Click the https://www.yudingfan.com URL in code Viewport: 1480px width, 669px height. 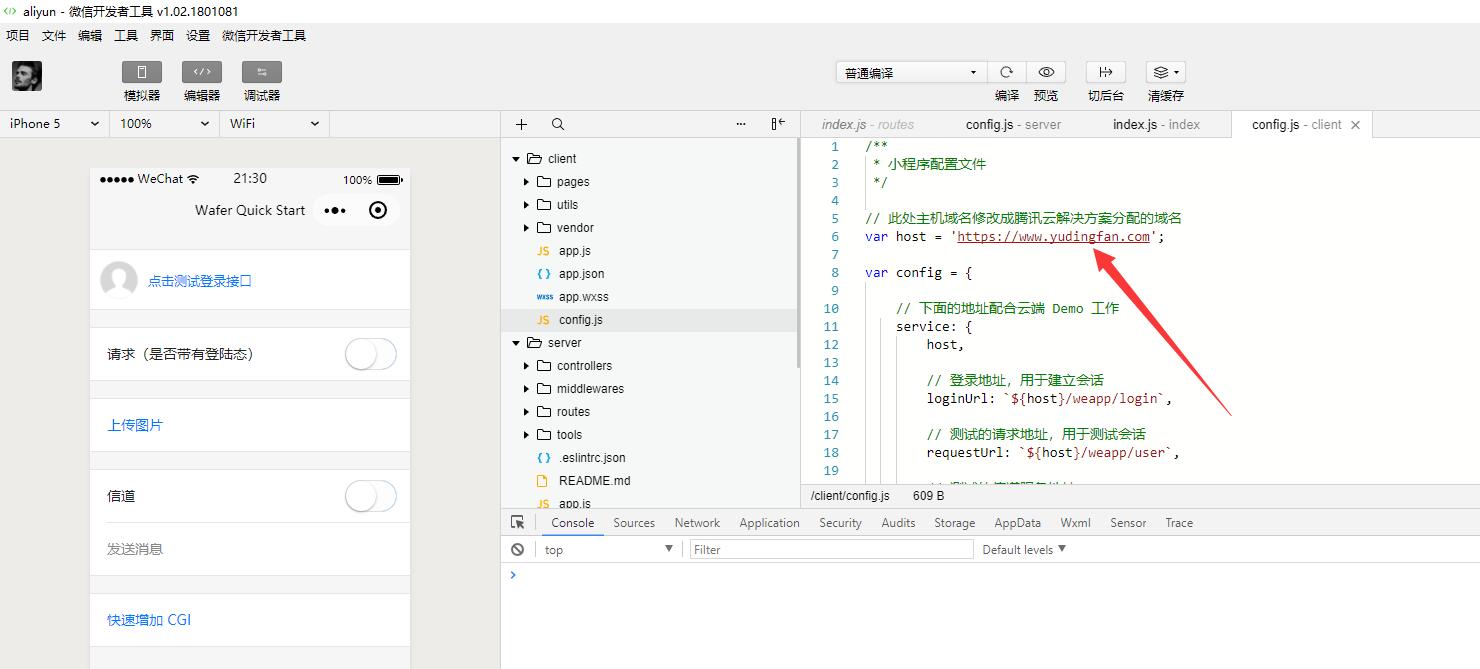pyautogui.click(x=1054, y=236)
